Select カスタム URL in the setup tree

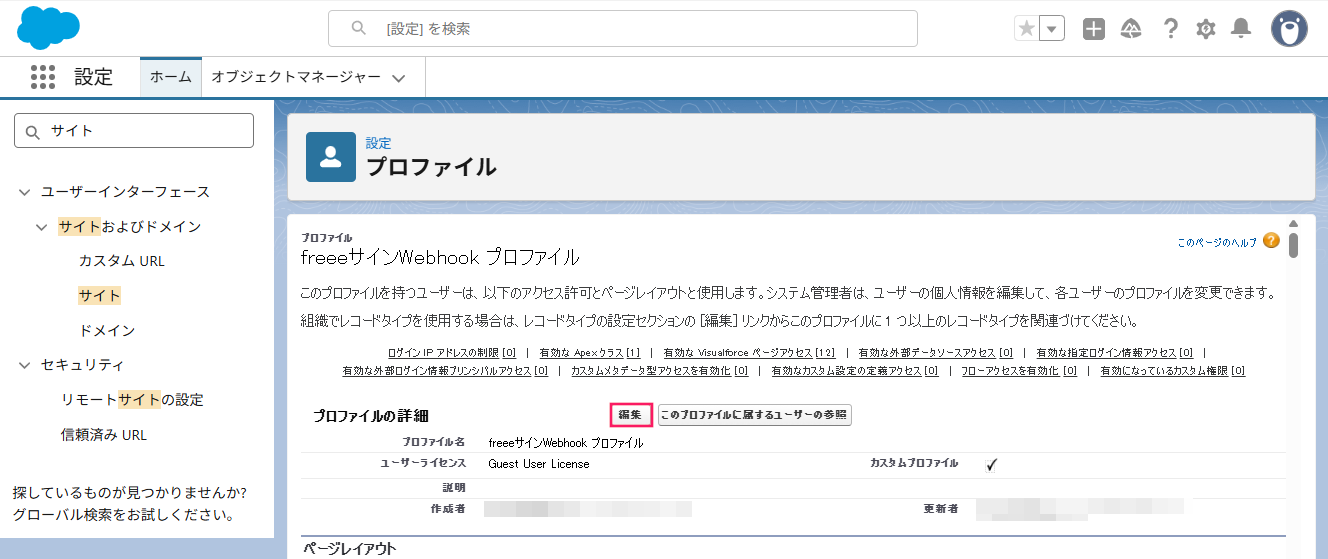(121, 261)
